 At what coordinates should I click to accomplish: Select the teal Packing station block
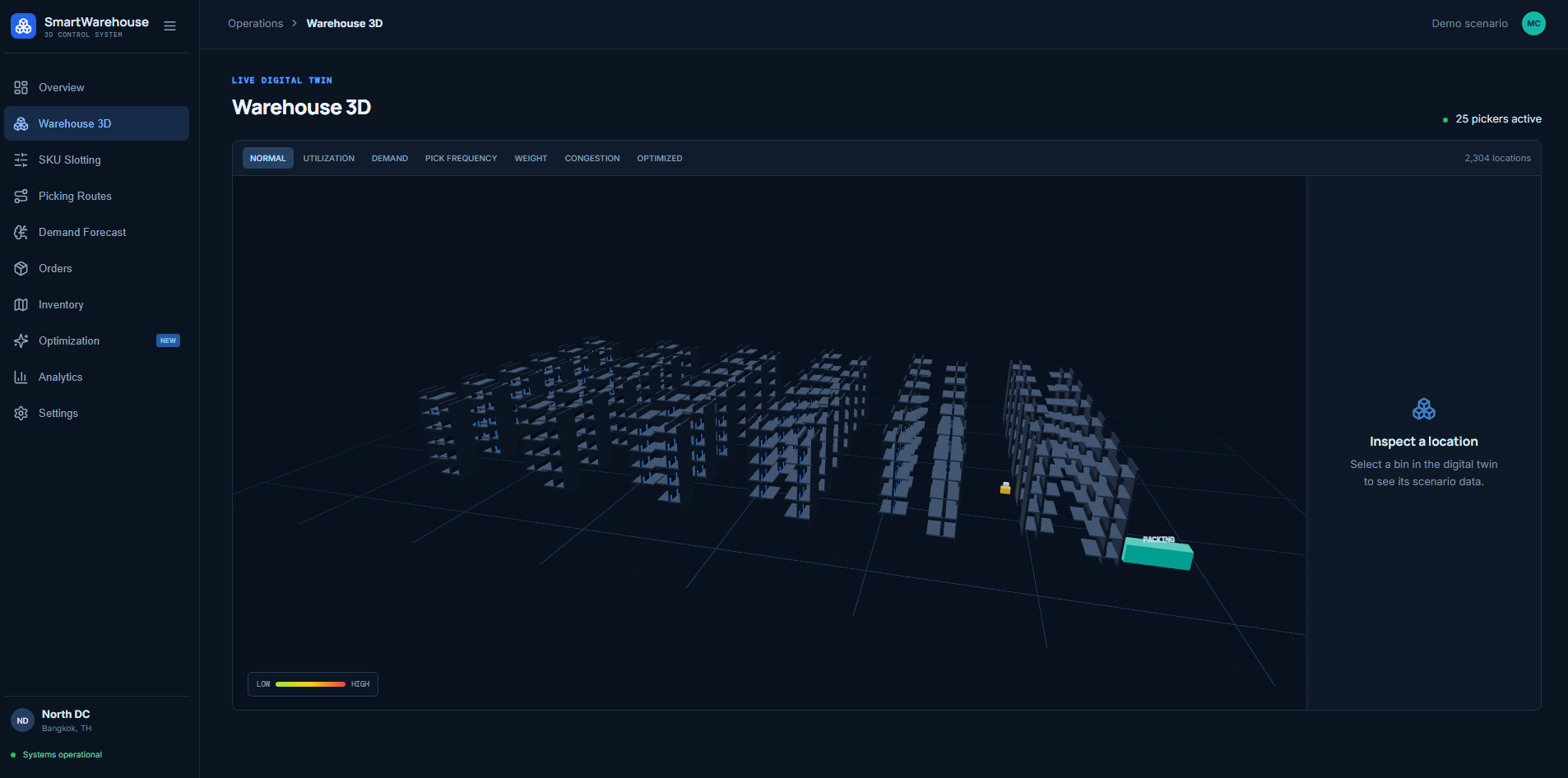tap(1158, 553)
